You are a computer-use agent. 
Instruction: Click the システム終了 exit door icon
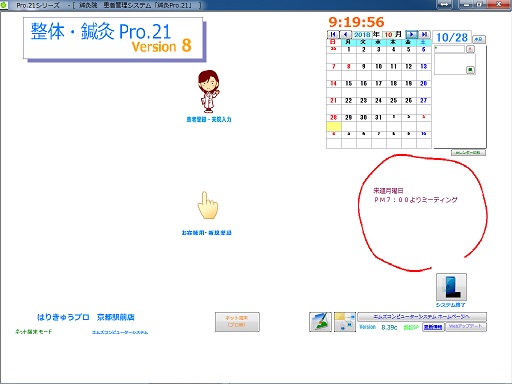click(x=451, y=287)
